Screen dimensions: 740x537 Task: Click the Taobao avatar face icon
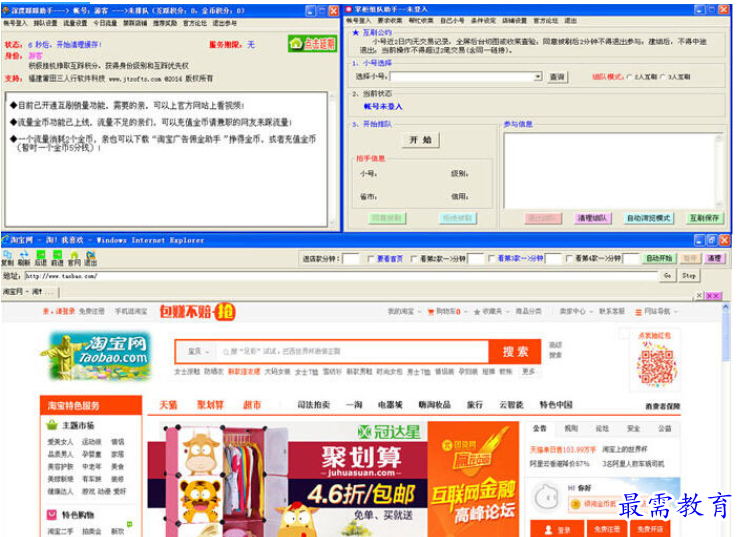pyautogui.click(x=547, y=497)
